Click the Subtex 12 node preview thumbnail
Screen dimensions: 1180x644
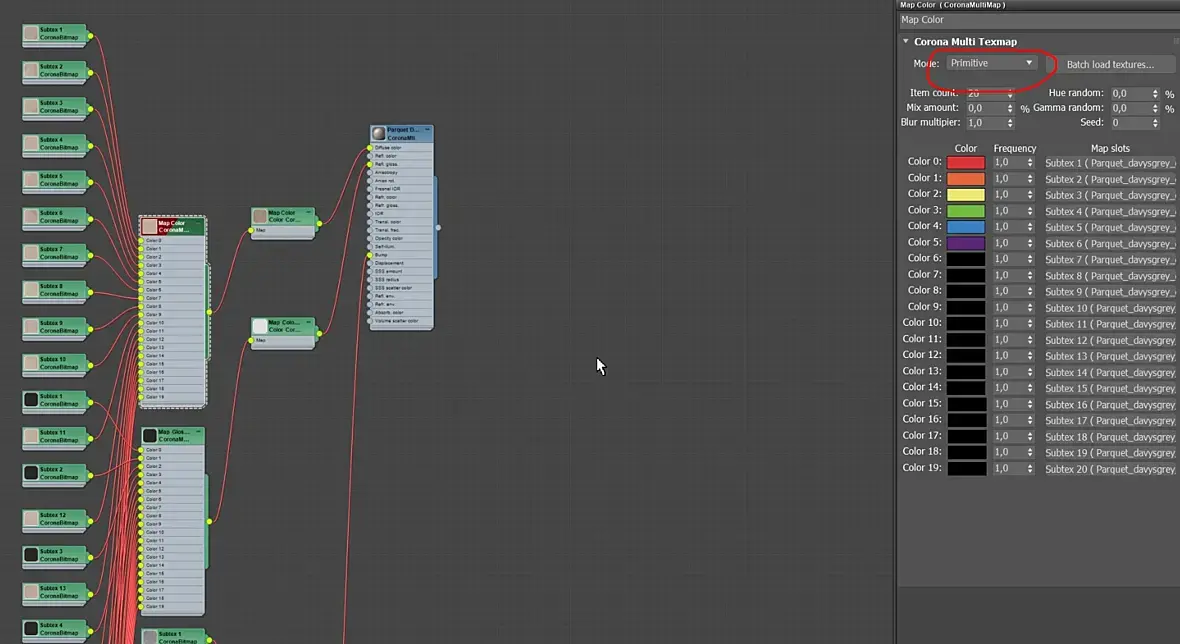[31, 518]
